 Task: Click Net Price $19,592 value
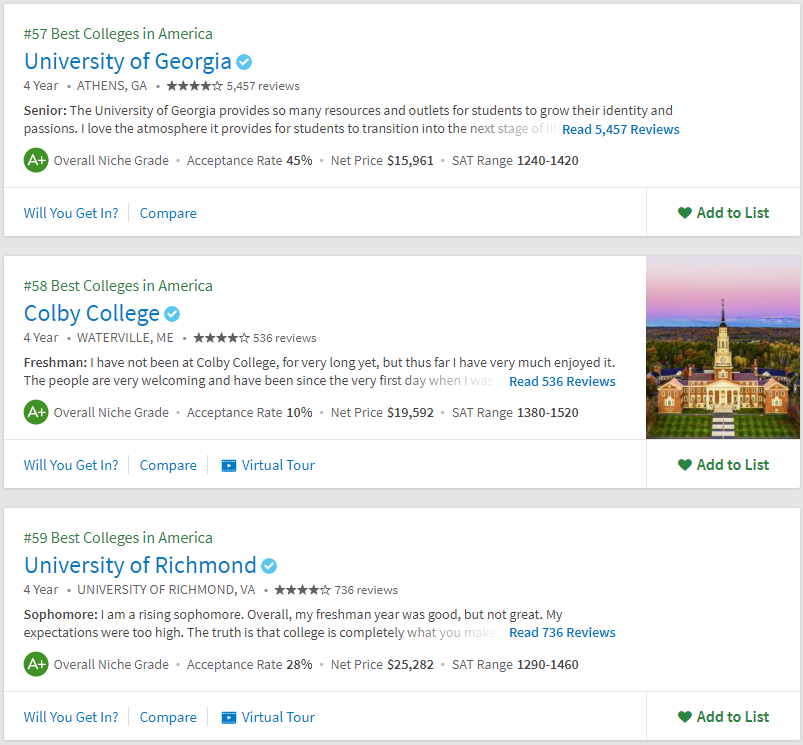410,413
